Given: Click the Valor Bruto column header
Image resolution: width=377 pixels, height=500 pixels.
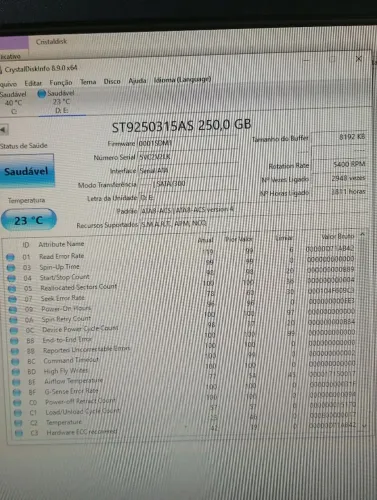Looking at the screenshot, I should (x=338, y=236).
